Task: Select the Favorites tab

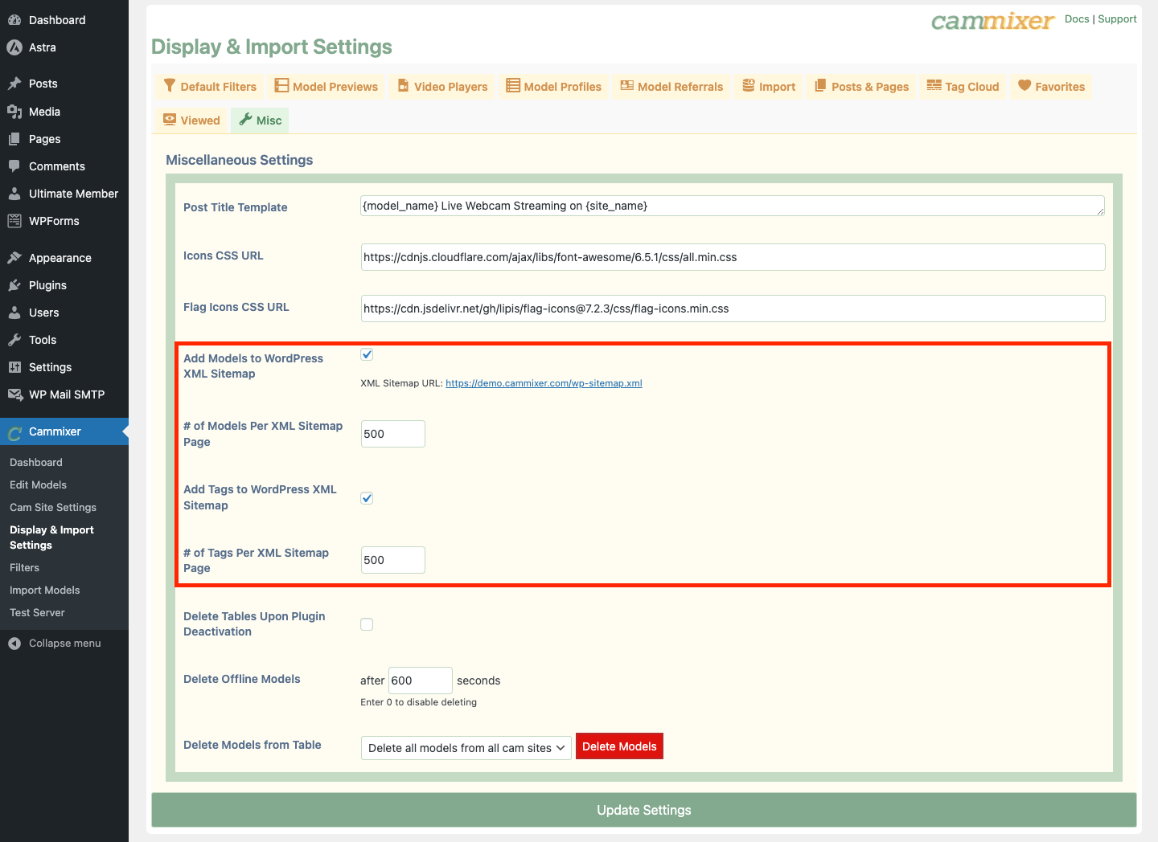Action: [1052, 86]
